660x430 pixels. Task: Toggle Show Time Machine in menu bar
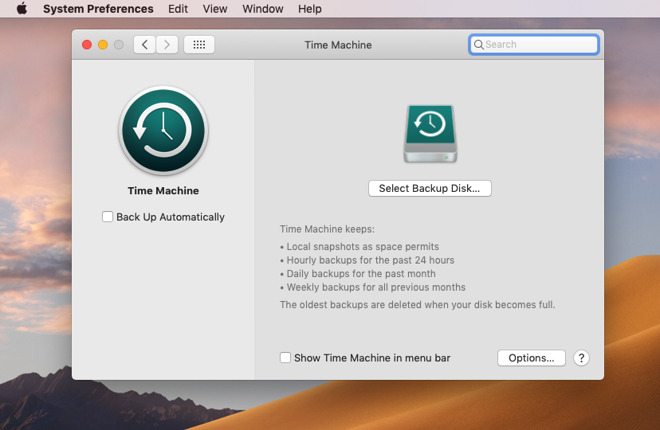(x=285, y=358)
